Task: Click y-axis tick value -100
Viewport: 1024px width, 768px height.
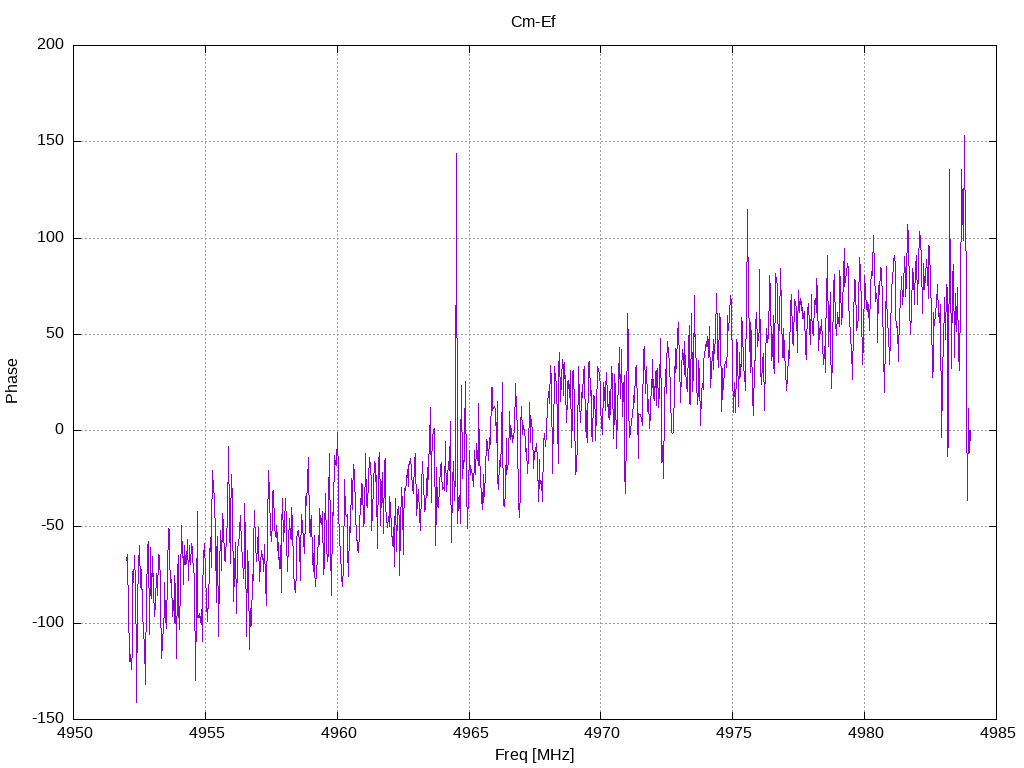Action: 48,622
